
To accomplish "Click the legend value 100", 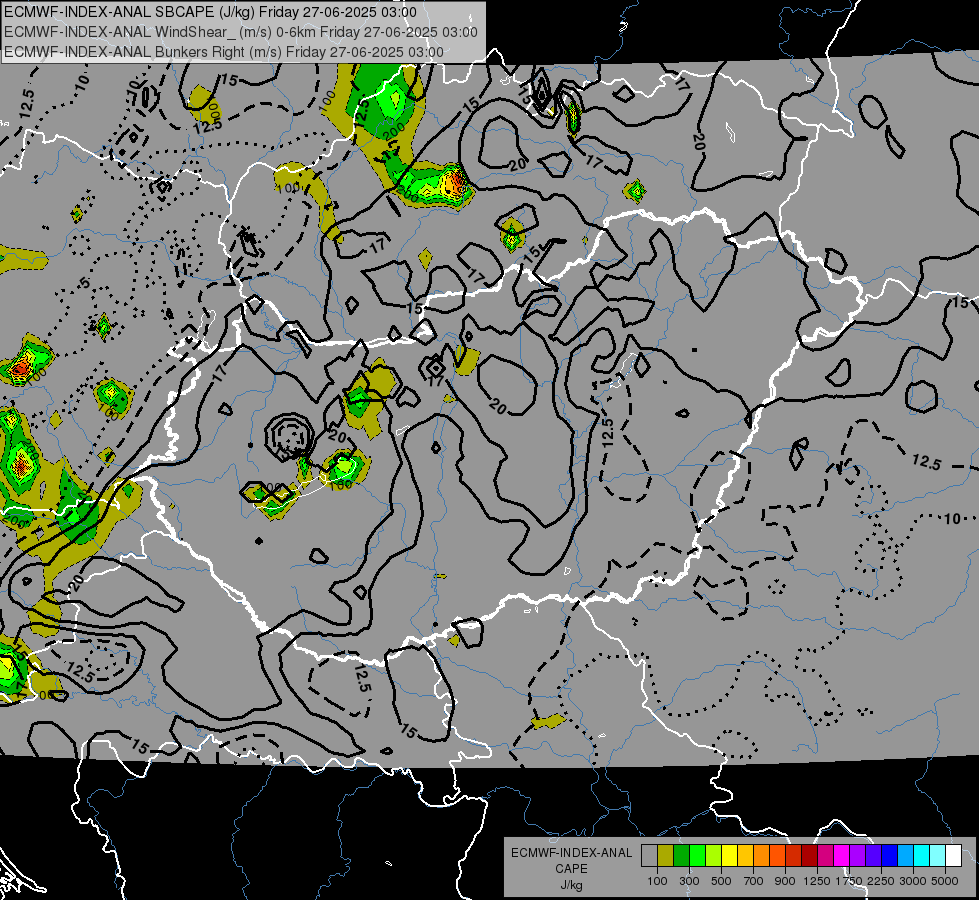I will point(657,881).
